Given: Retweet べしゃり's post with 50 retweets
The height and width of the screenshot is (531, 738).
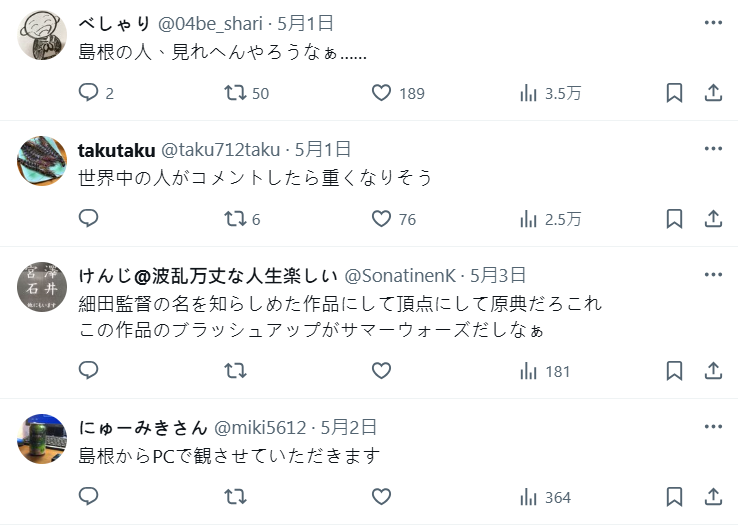Looking at the screenshot, I should coord(235,93).
